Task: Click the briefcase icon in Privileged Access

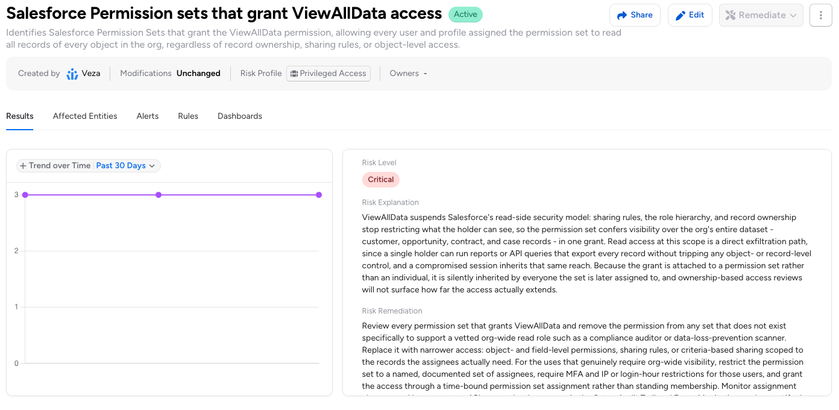Action: tap(294, 74)
